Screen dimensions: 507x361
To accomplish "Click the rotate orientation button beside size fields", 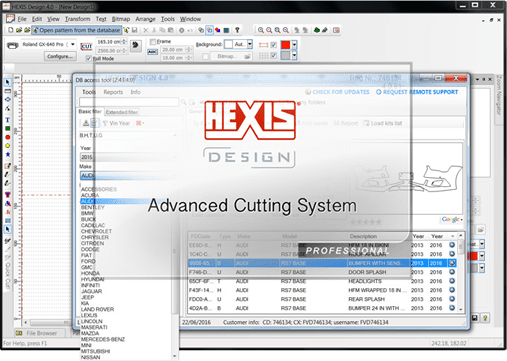I will tap(135, 45).
